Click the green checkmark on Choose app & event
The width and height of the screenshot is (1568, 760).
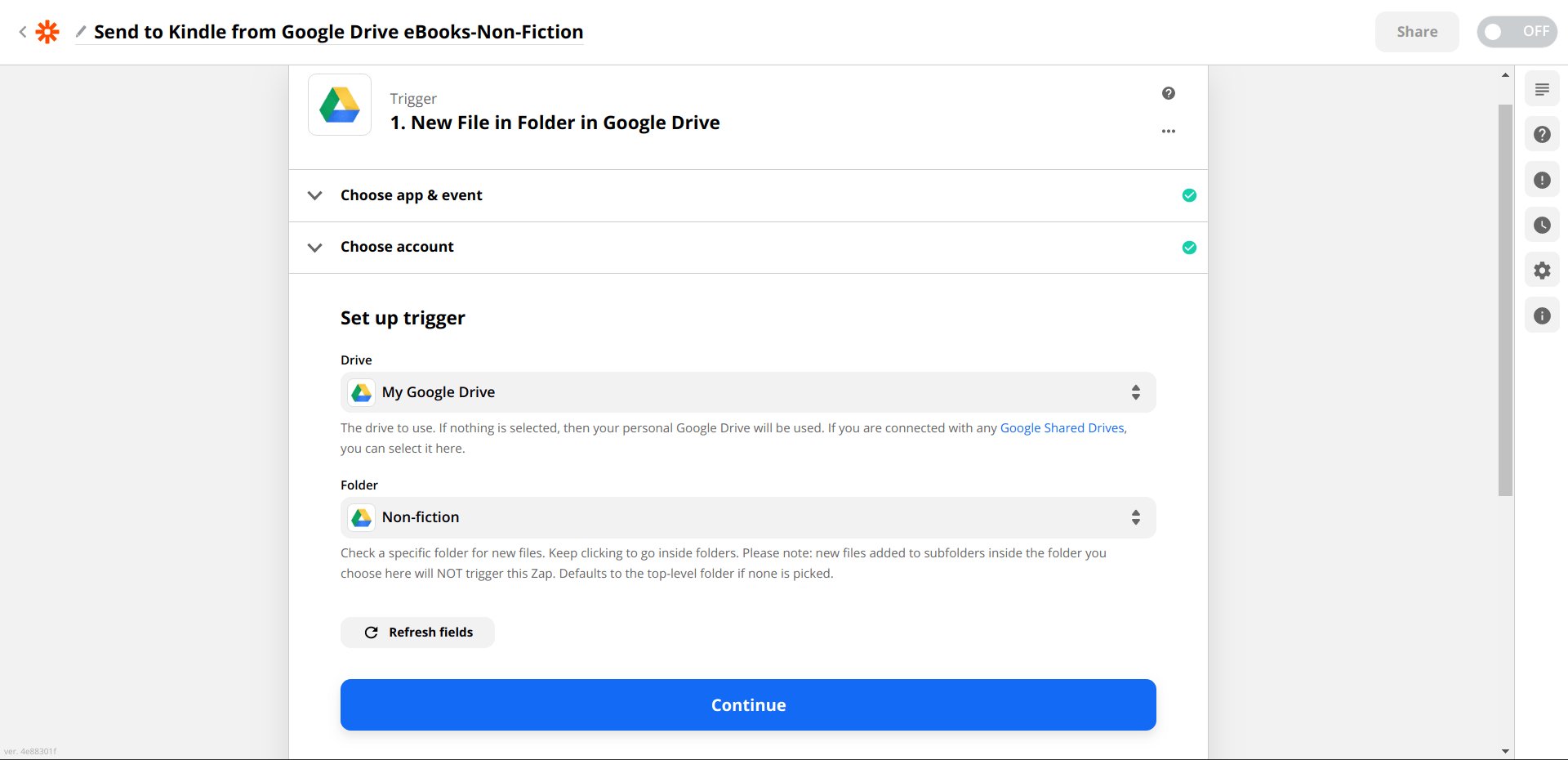(x=1189, y=195)
